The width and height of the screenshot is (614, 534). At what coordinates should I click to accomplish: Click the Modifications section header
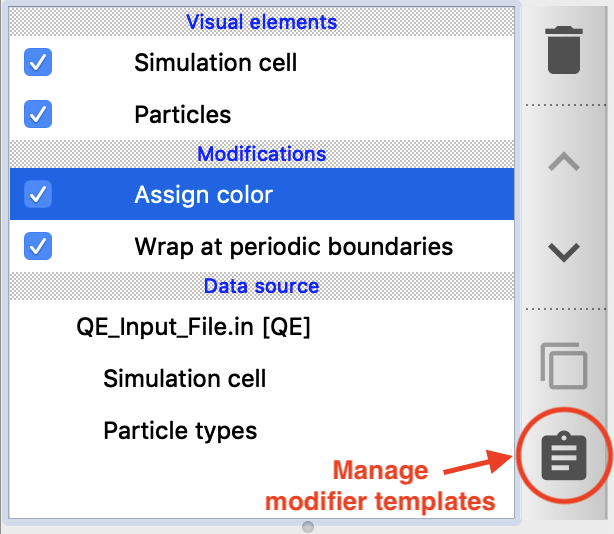pyautogui.click(x=262, y=154)
